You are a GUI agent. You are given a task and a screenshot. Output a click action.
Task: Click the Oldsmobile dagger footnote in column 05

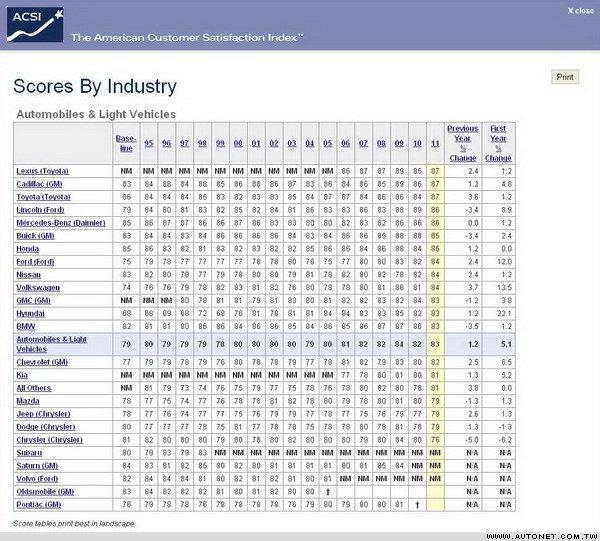[x=328, y=492]
